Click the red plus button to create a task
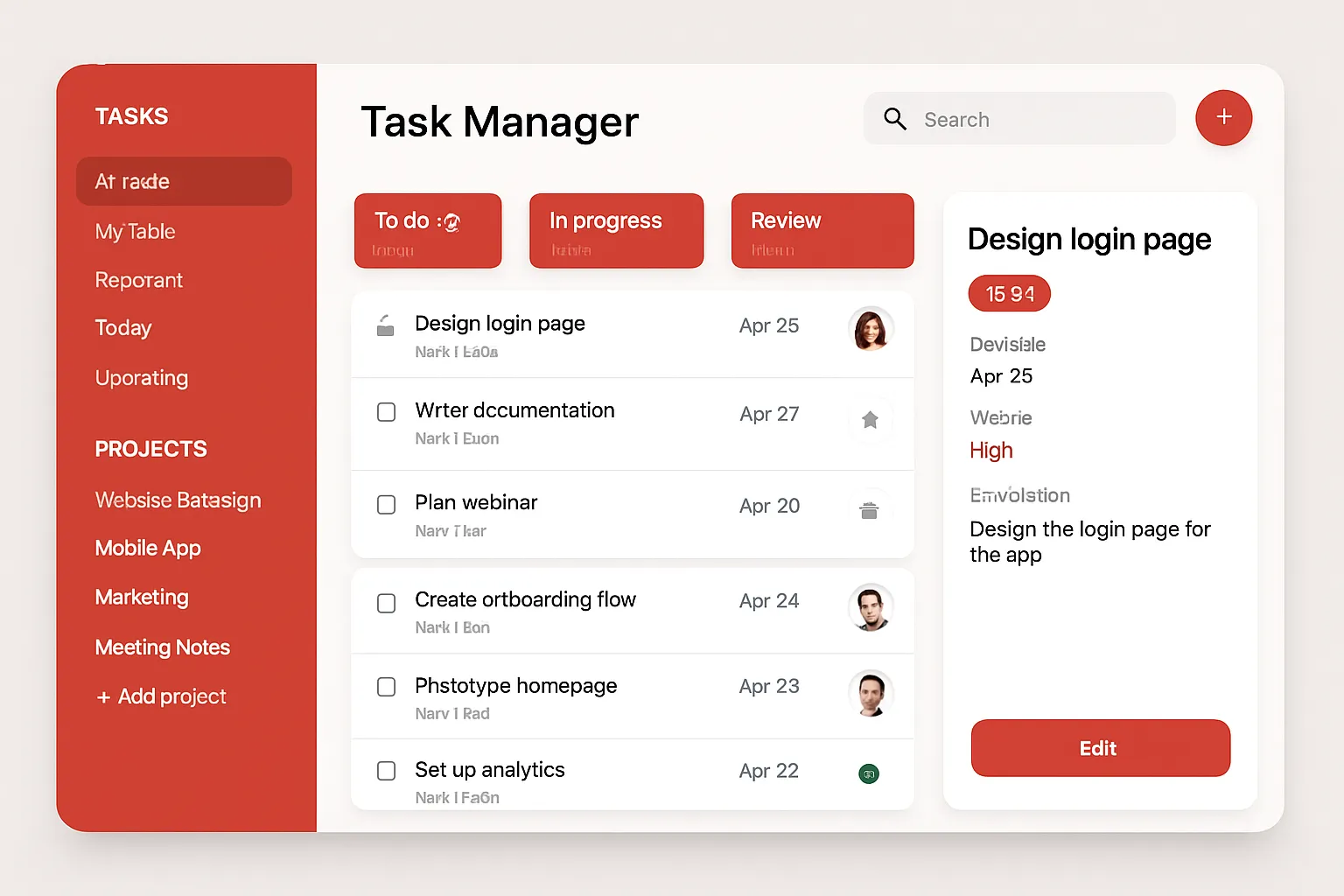The height and width of the screenshot is (896, 1344). coord(1223,118)
